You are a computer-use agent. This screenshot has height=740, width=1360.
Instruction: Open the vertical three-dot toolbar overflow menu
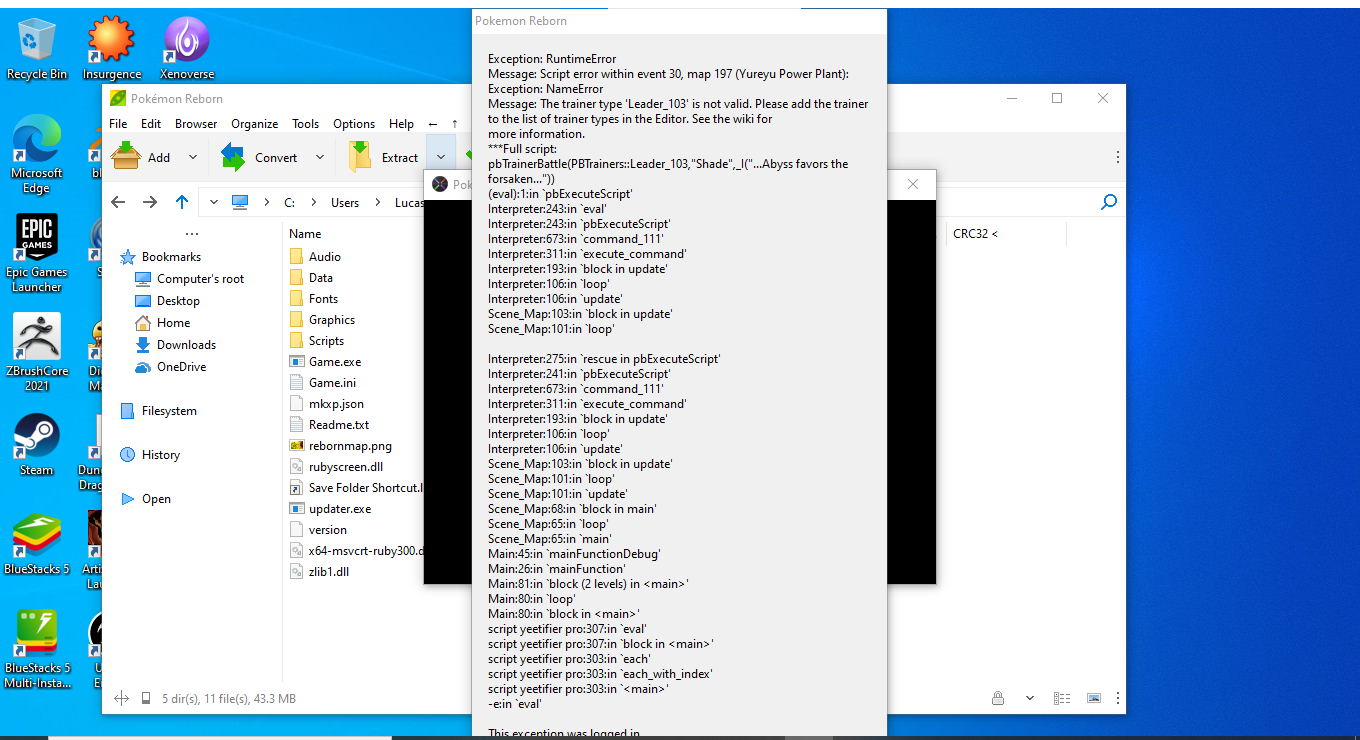1117,157
